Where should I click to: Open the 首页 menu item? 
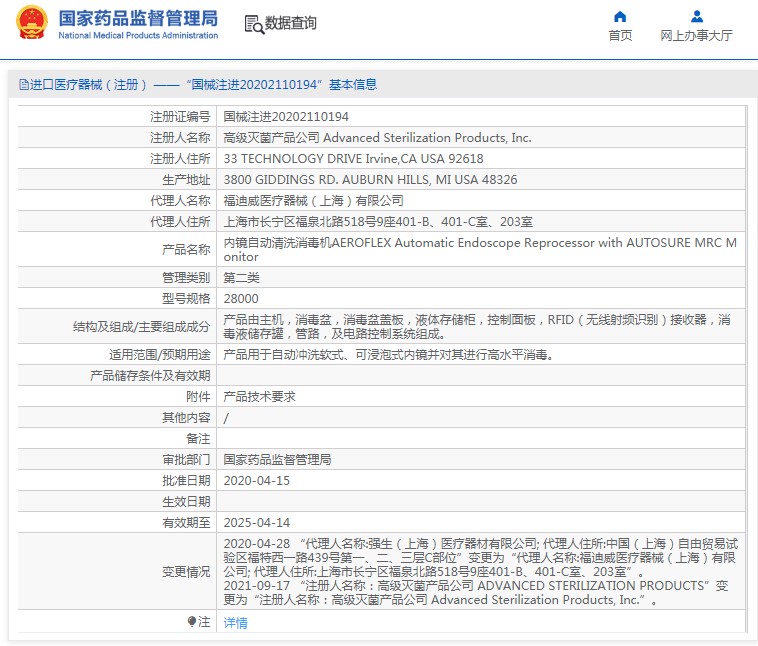[620, 36]
